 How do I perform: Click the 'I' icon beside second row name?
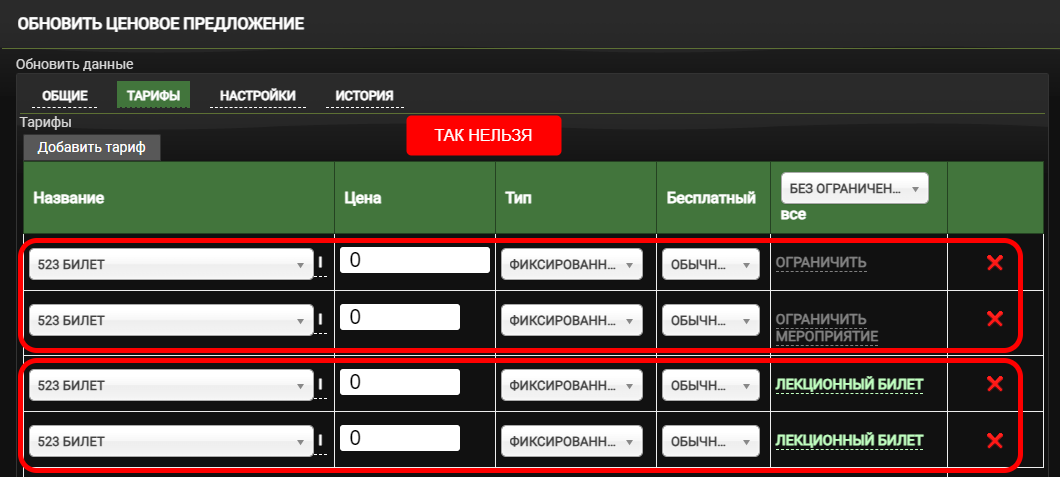[x=321, y=321]
